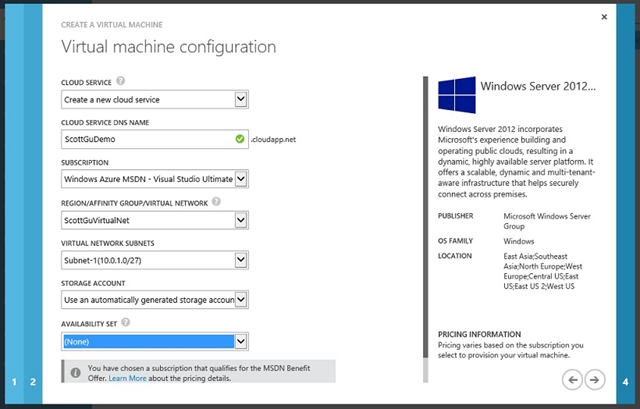Click the green validation checkmark in DNS name
Image resolution: width=640 pixels, height=409 pixels.
[x=240, y=139]
